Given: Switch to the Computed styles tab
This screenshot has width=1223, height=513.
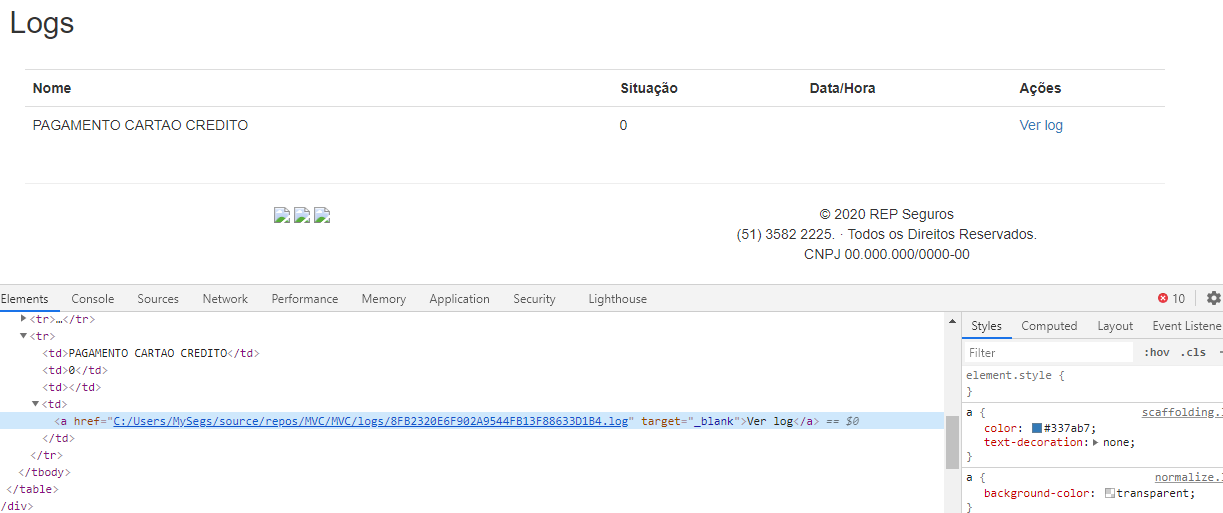Looking at the screenshot, I should pos(1049,326).
